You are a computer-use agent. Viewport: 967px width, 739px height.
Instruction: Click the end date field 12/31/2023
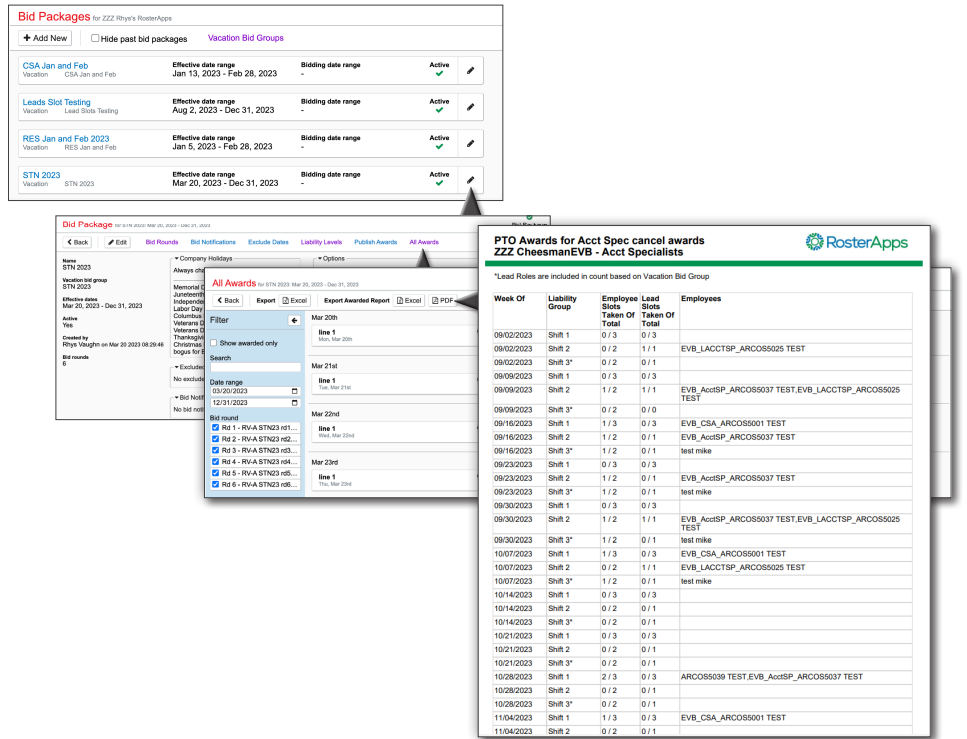[x=255, y=403]
